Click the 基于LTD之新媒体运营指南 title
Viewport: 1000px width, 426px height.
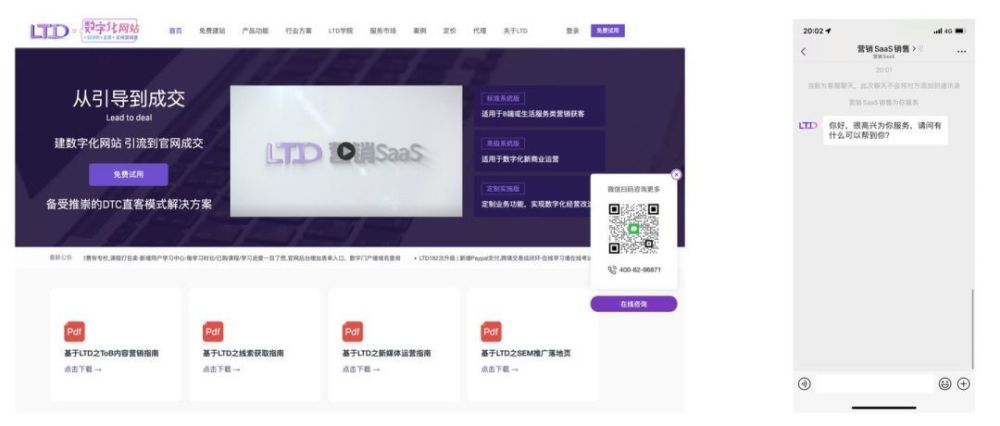coord(386,353)
